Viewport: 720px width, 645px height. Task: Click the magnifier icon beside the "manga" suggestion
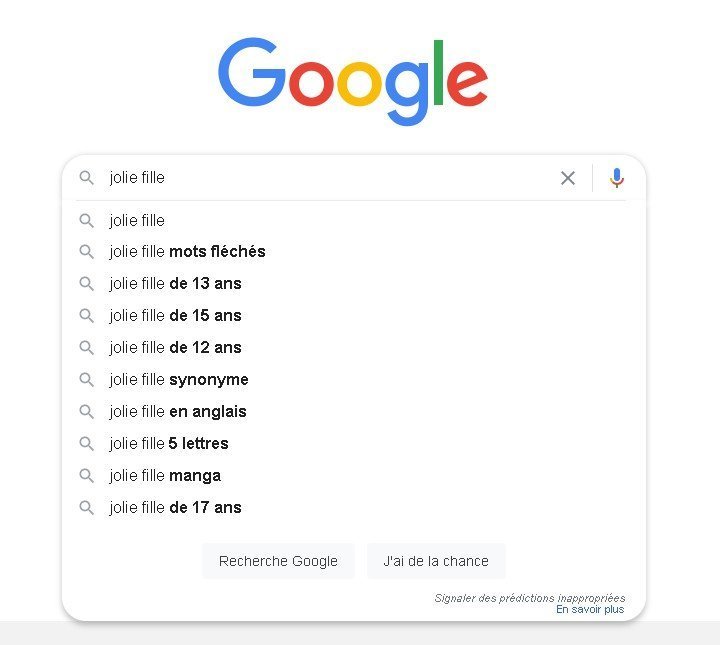pyautogui.click(x=87, y=476)
